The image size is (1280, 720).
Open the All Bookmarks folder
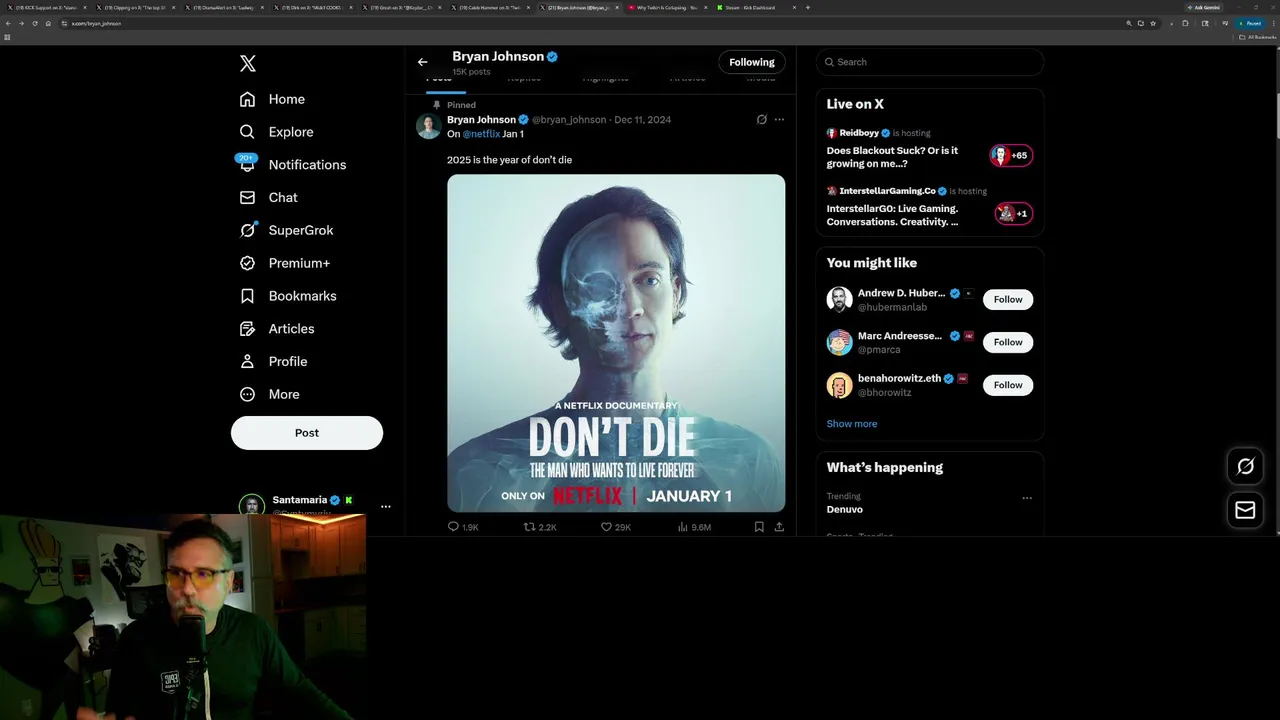click(1258, 37)
